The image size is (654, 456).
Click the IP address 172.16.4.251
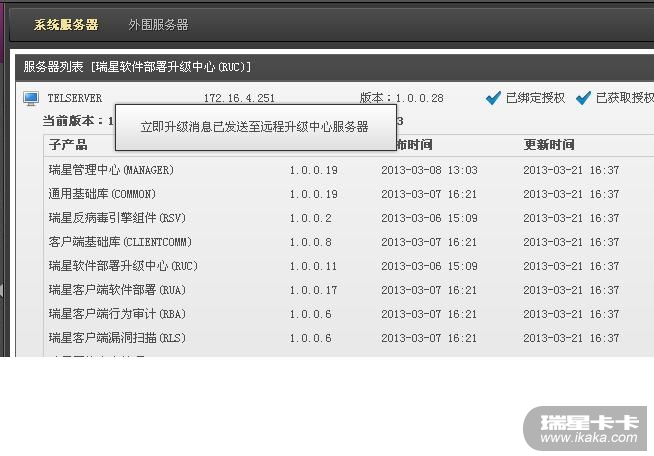pyautogui.click(x=239, y=98)
